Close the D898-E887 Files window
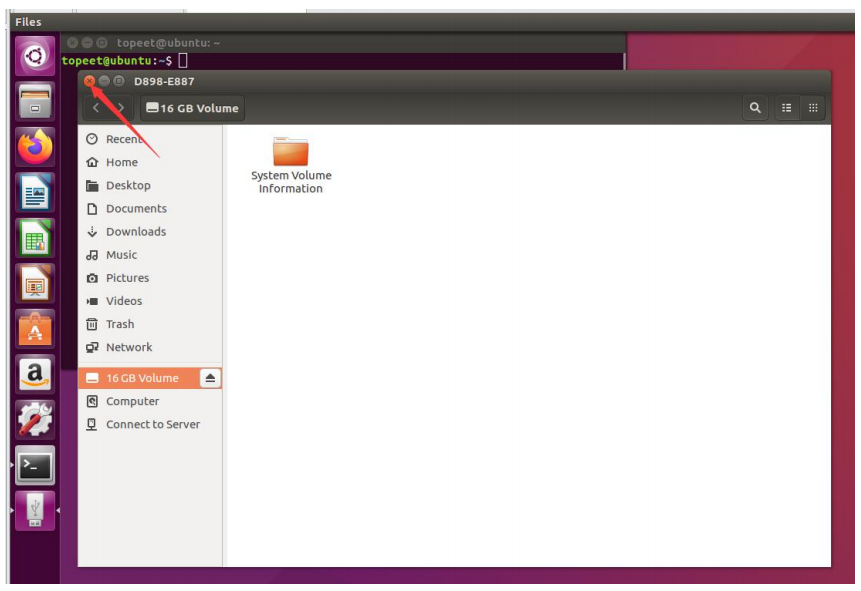861x591 pixels. point(89,81)
